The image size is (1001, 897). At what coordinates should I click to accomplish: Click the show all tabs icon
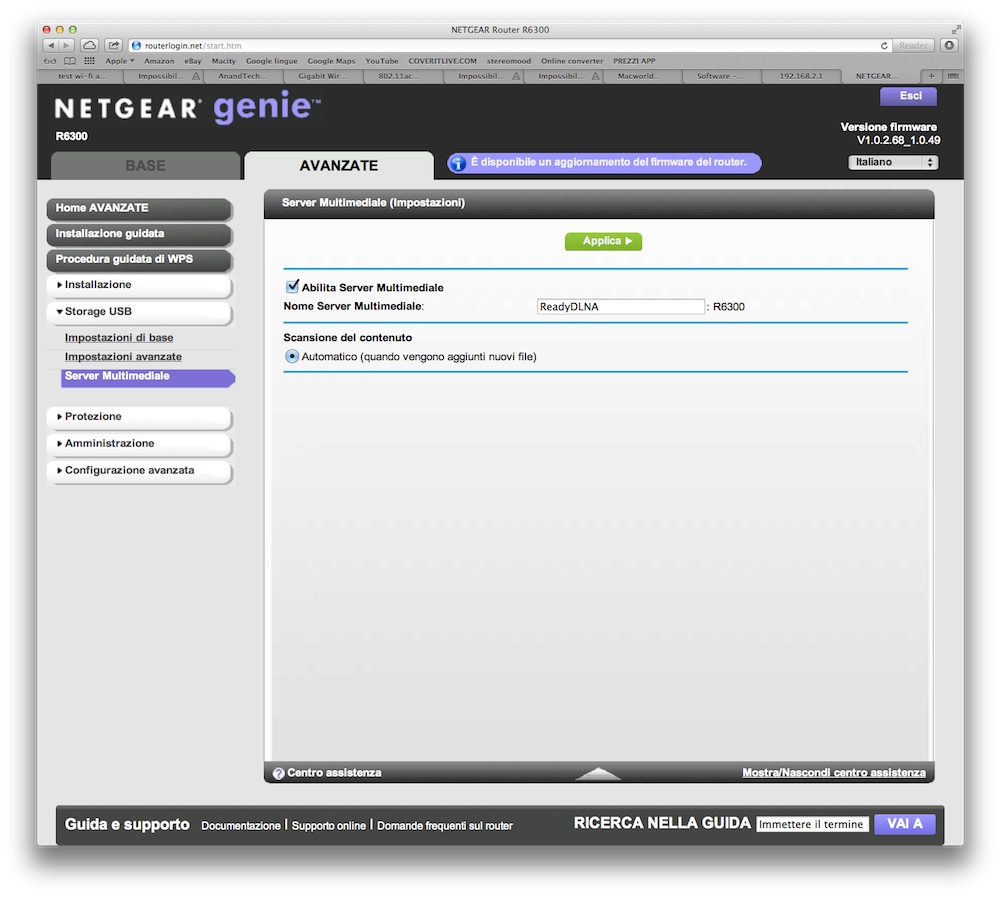click(x=952, y=76)
